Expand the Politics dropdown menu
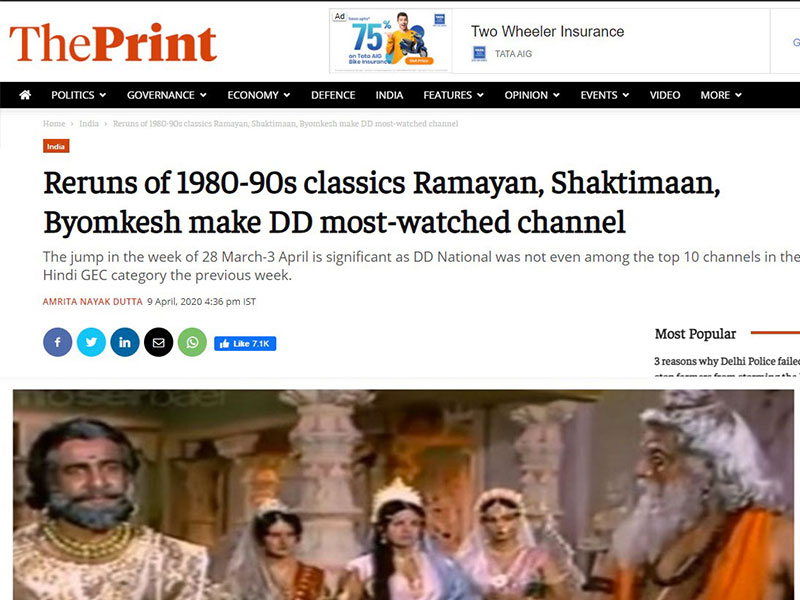 coord(79,95)
